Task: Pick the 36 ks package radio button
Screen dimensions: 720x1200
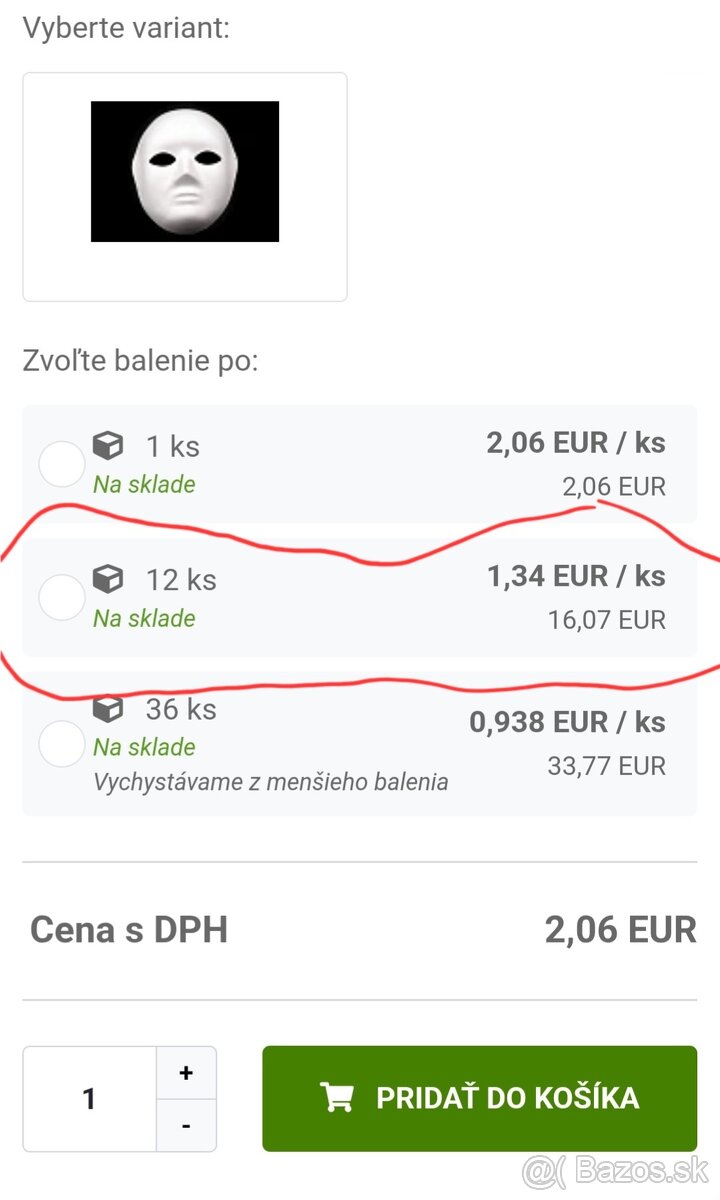Action: (61, 743)
